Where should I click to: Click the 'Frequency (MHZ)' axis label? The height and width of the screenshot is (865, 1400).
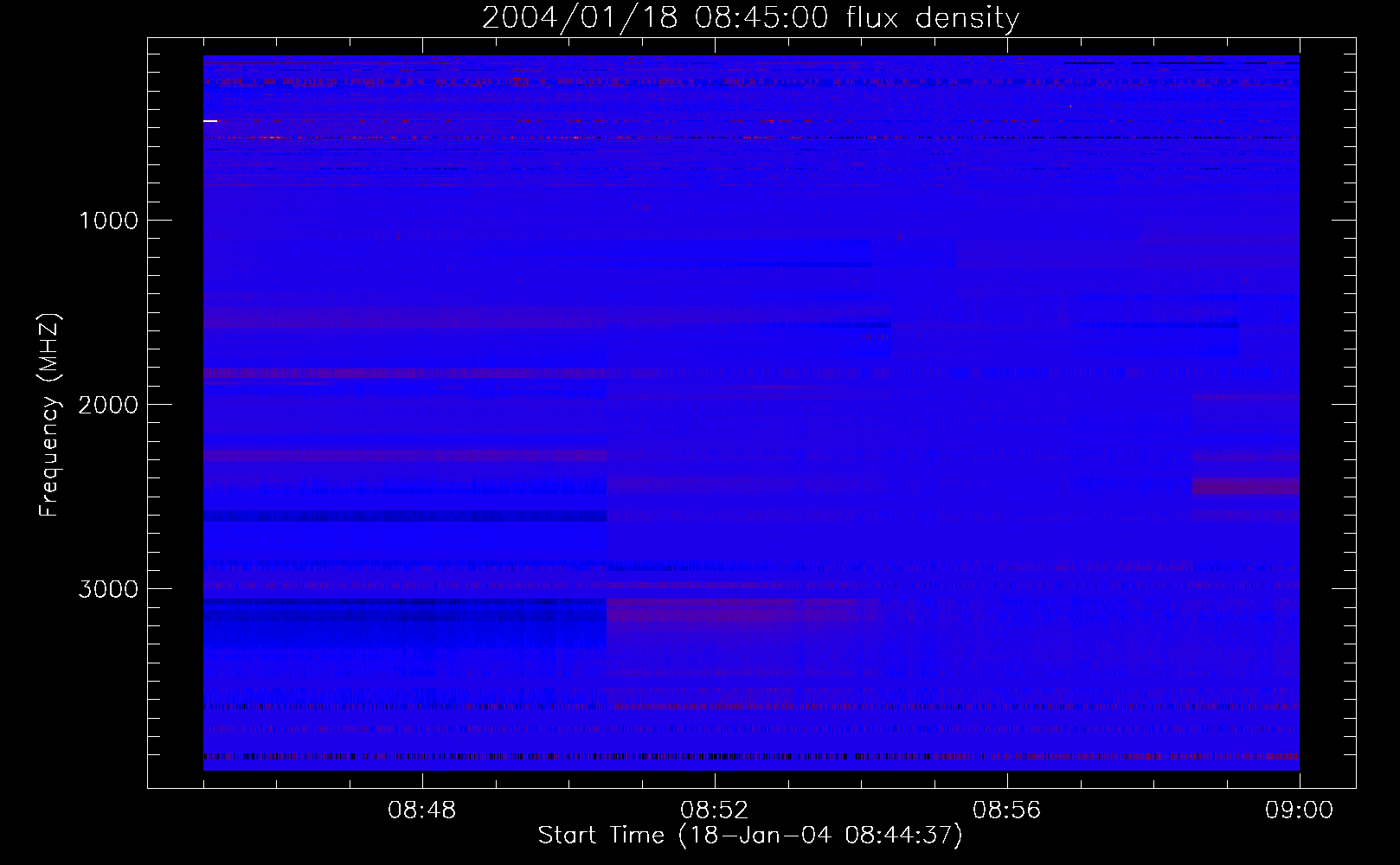pos(50,415)
